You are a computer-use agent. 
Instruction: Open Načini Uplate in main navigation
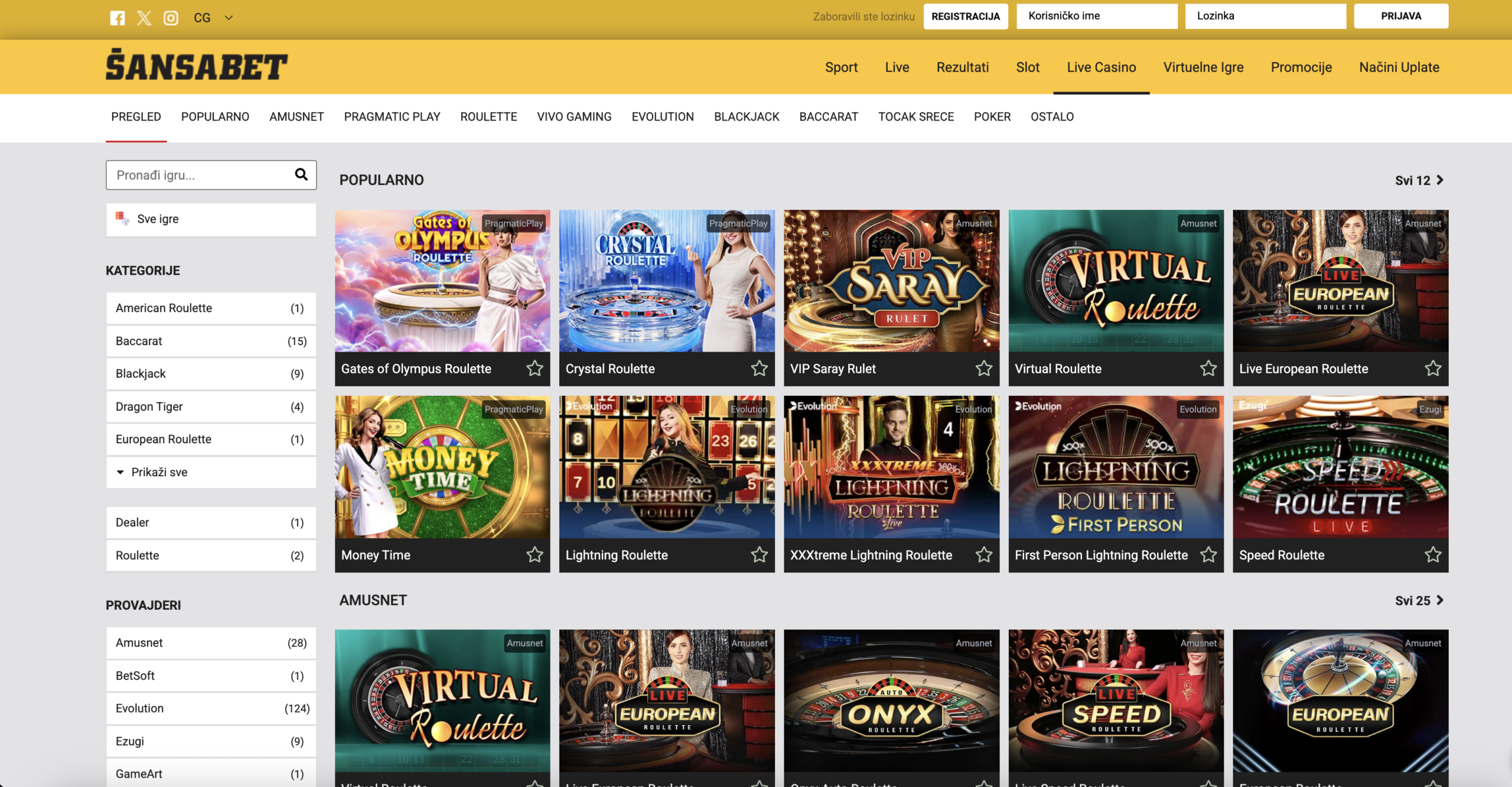tap(1399, 67)
